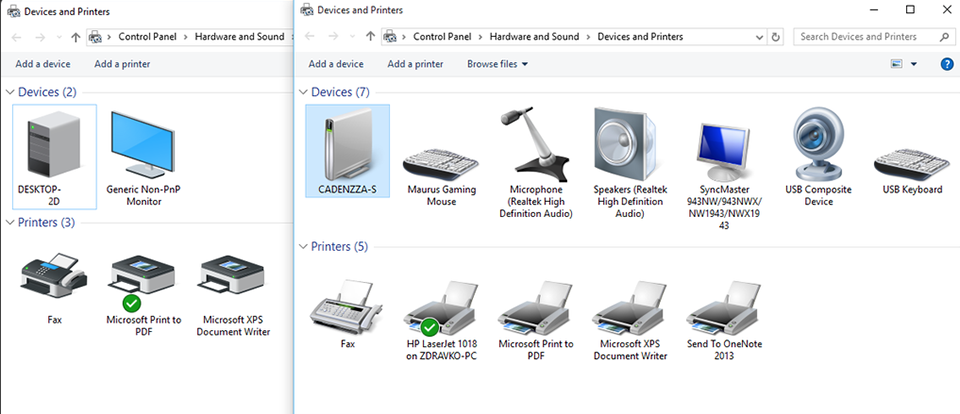Click Add a device in left window
Viewport: 960px width, 414px height.
tap(43, 64)
